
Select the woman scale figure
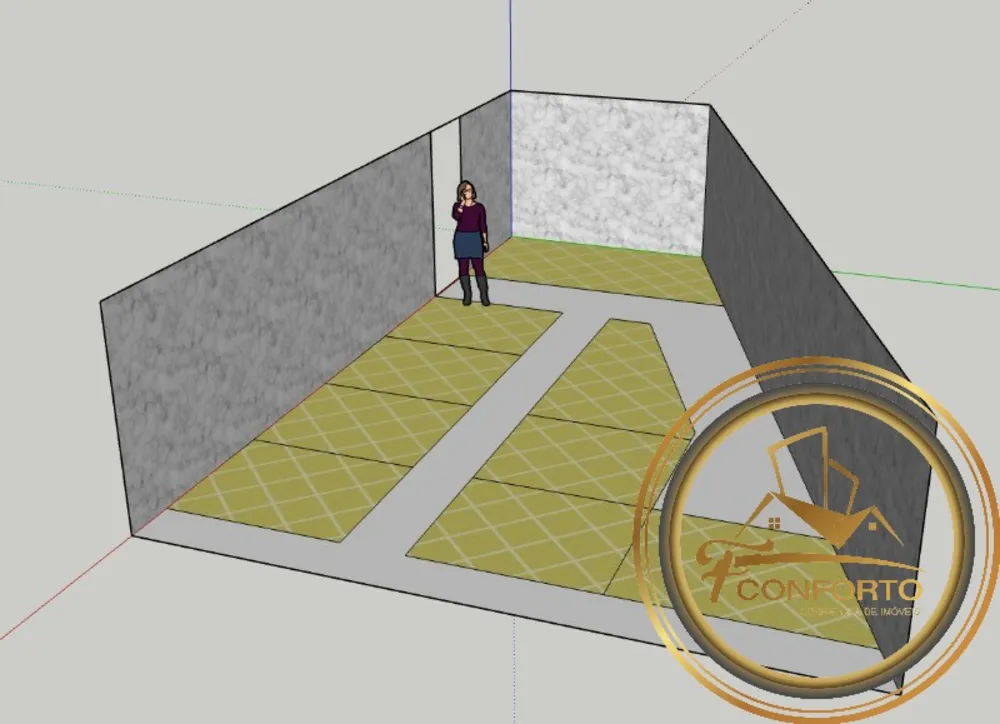471,243
